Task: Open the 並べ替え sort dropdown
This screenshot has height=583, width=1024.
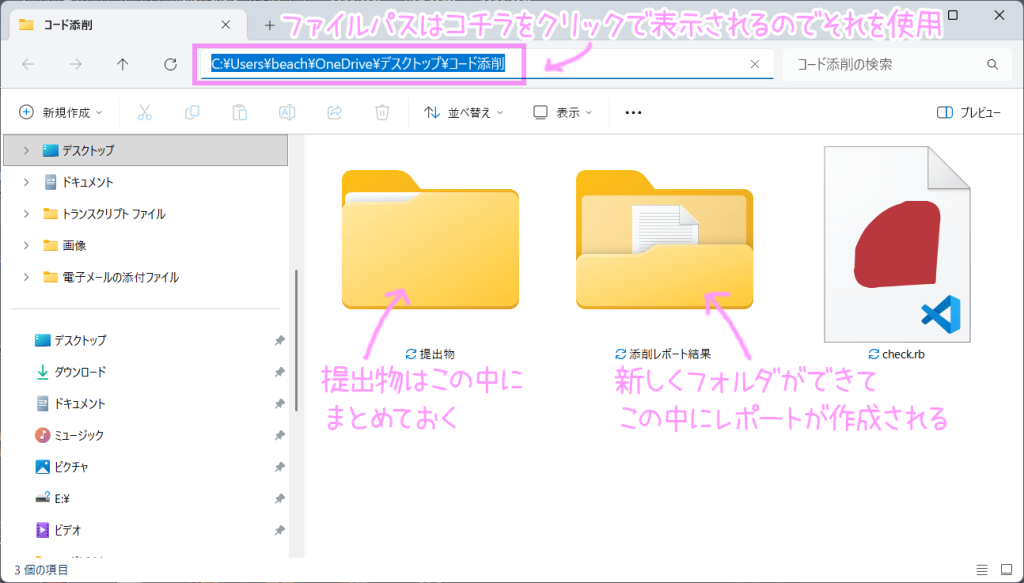Action: (x=464, y=113)
